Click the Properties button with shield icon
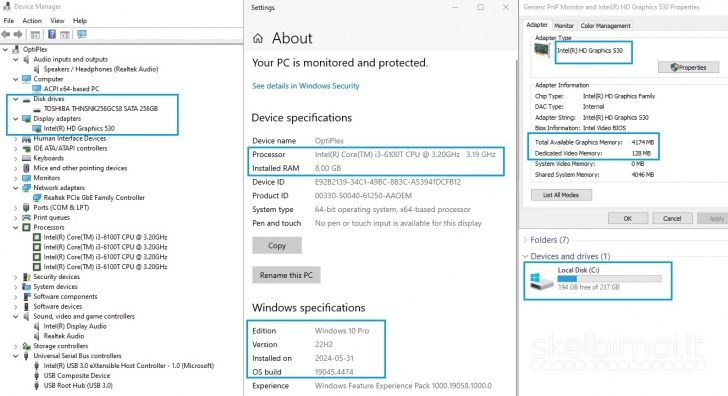 click(x=689, y=67)
